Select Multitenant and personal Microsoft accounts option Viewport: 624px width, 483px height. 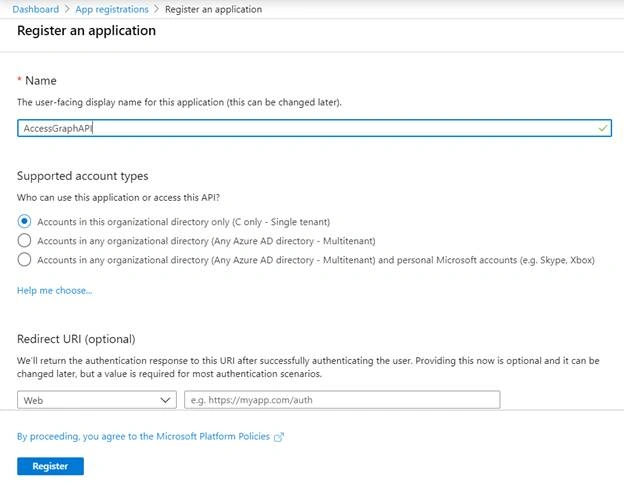coord(24,259)
